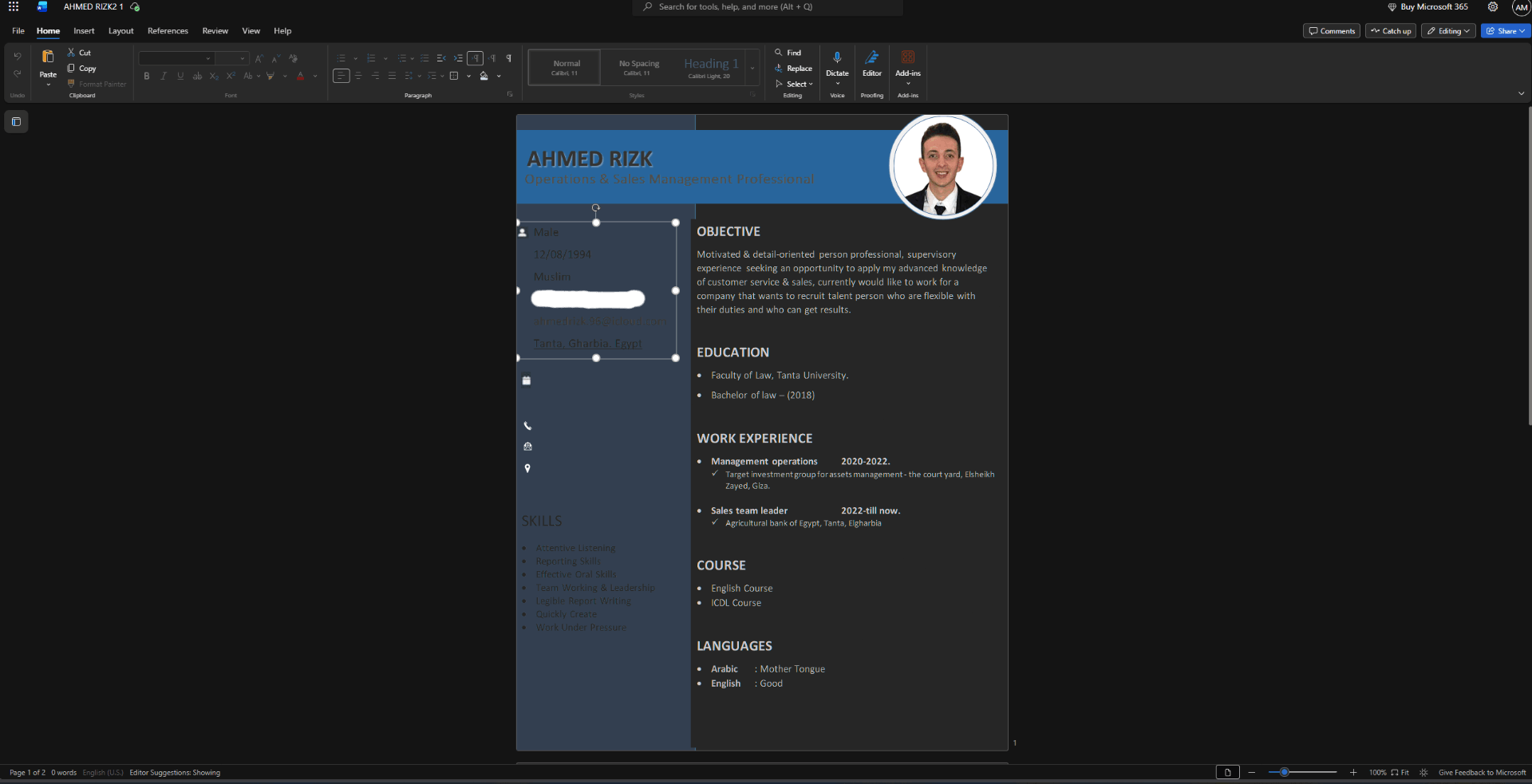Click the Cut scissors icon
This screenshot has height=784, width=1532.
pos(71,53)
